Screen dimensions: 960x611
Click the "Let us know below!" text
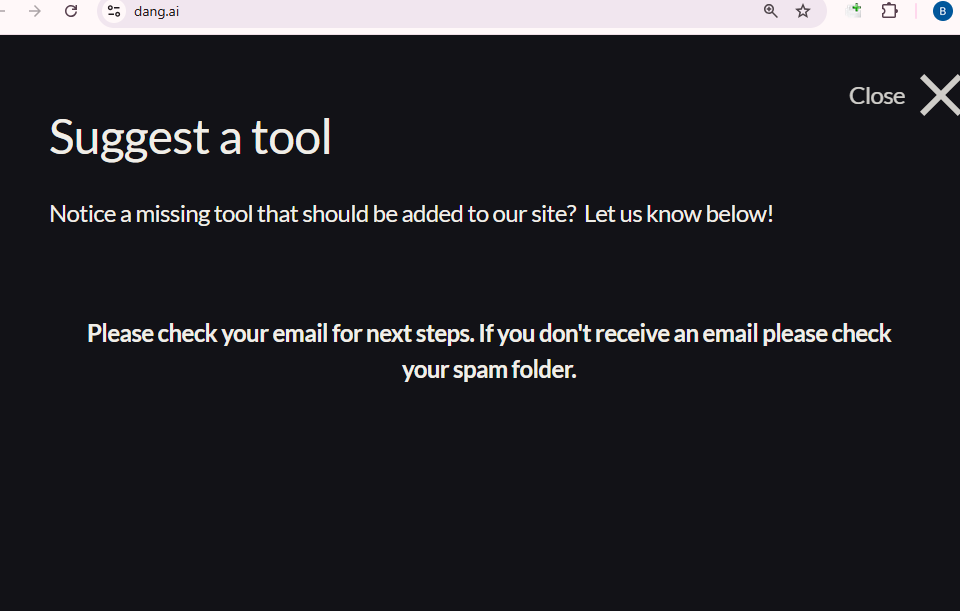point(679,214)
